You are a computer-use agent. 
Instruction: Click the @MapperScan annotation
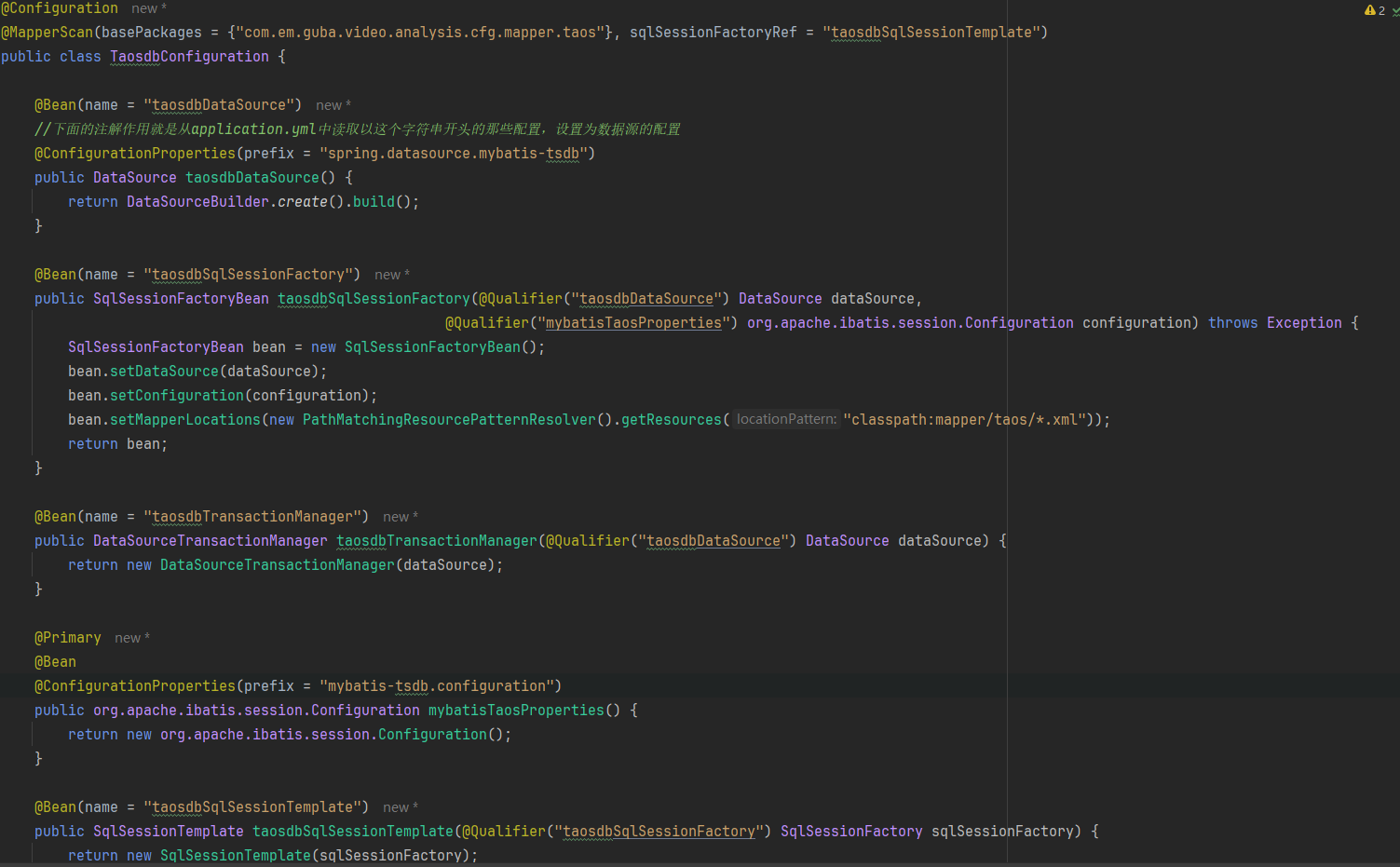click(48, 33)
